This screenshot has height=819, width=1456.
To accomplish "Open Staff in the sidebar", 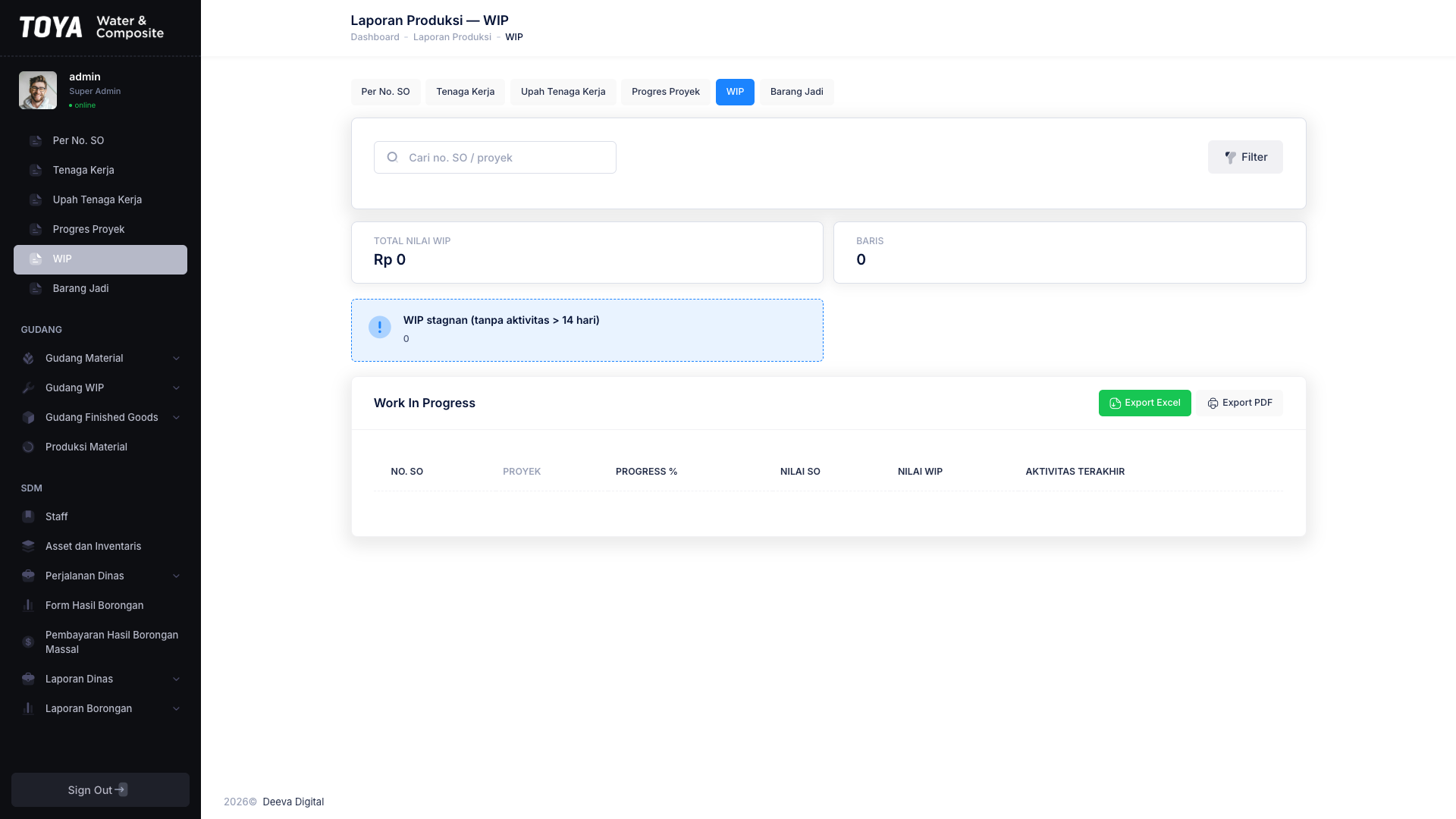I will tap(100, 517).
